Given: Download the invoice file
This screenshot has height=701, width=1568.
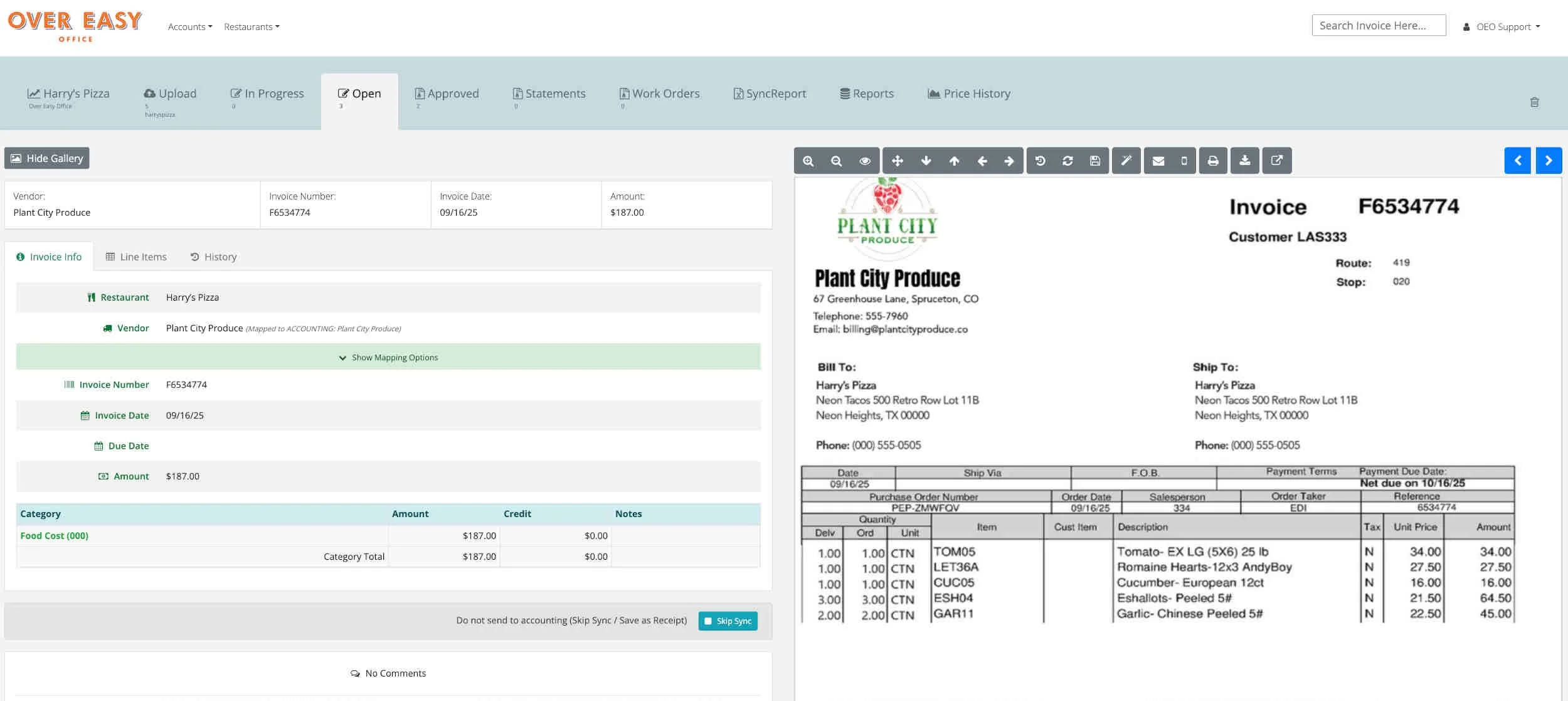Looking at the screenshot, I should coord(1244,161).
